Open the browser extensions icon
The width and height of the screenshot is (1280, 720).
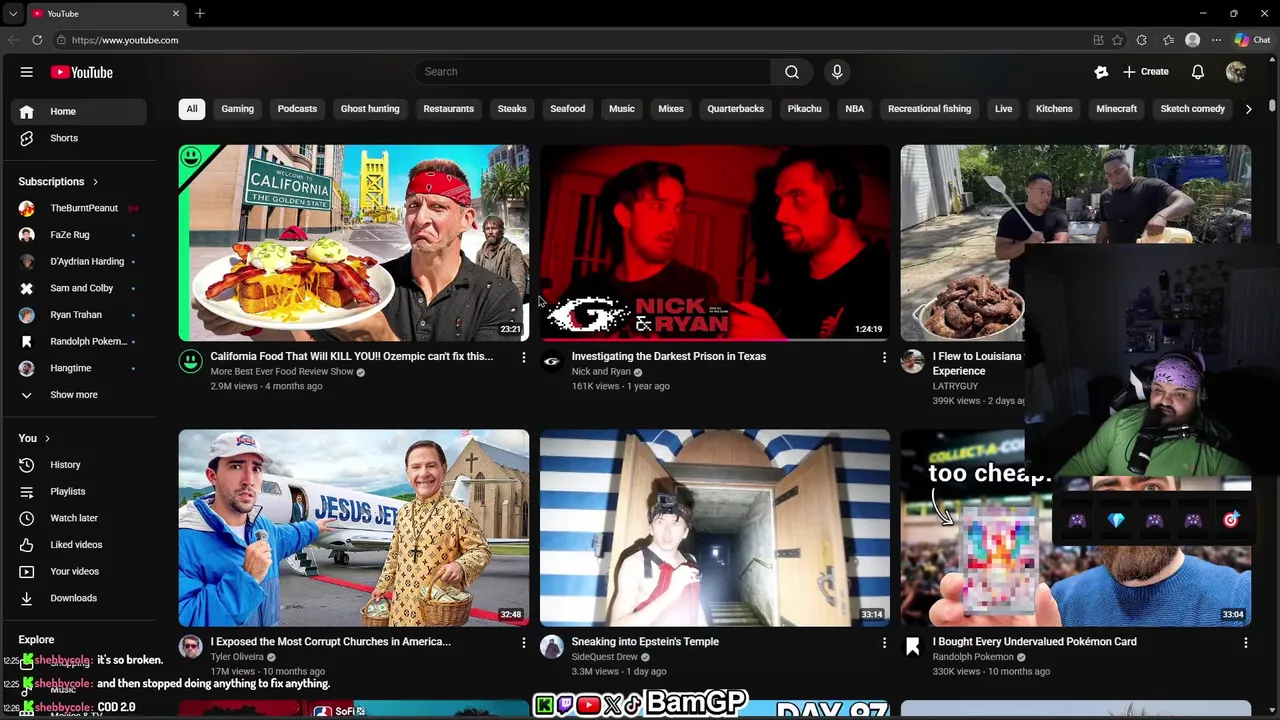tap(1142, 40)
